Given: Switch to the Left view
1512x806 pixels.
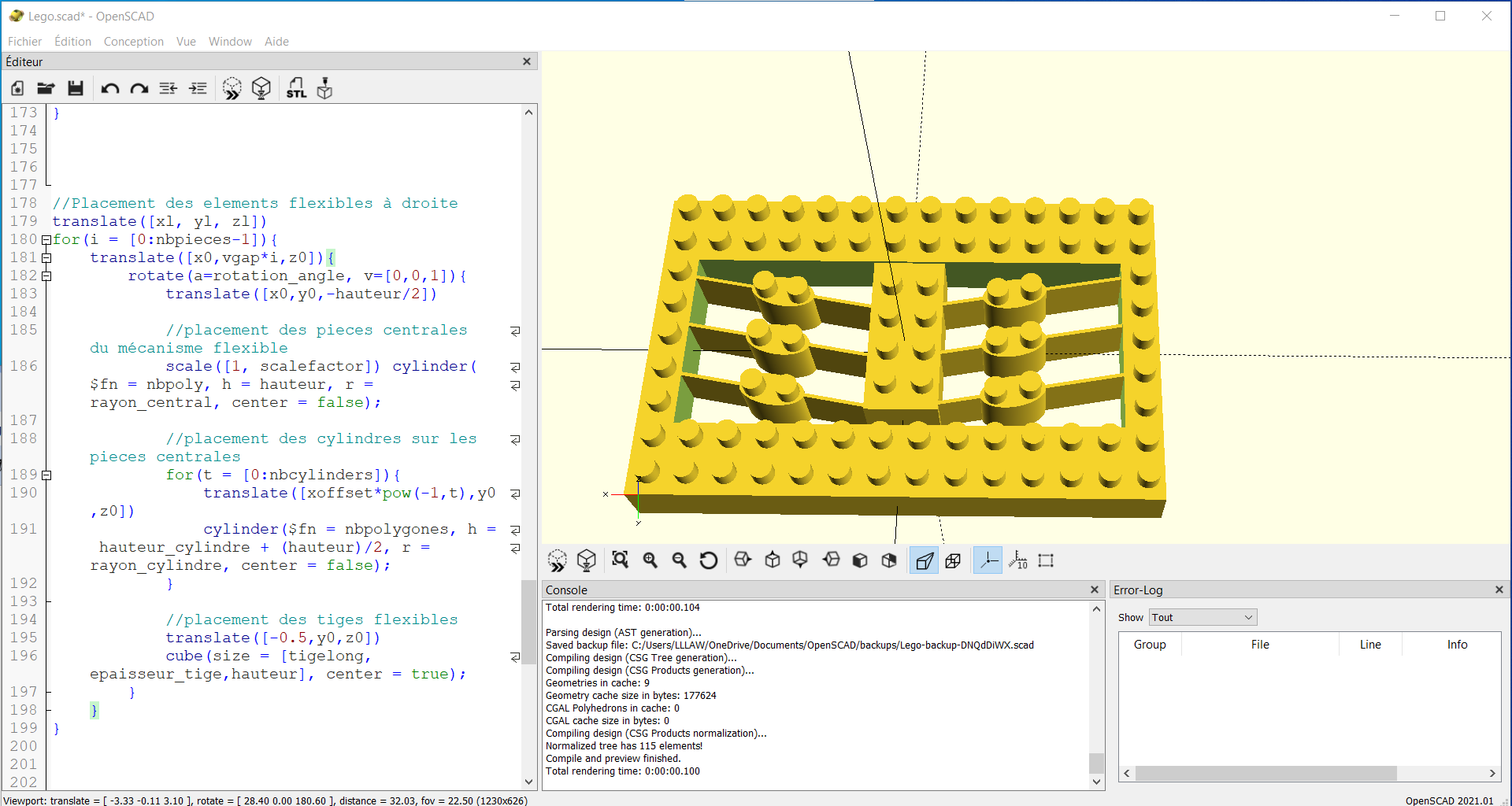Looking at the screenshot, I should tap(831, 560).
